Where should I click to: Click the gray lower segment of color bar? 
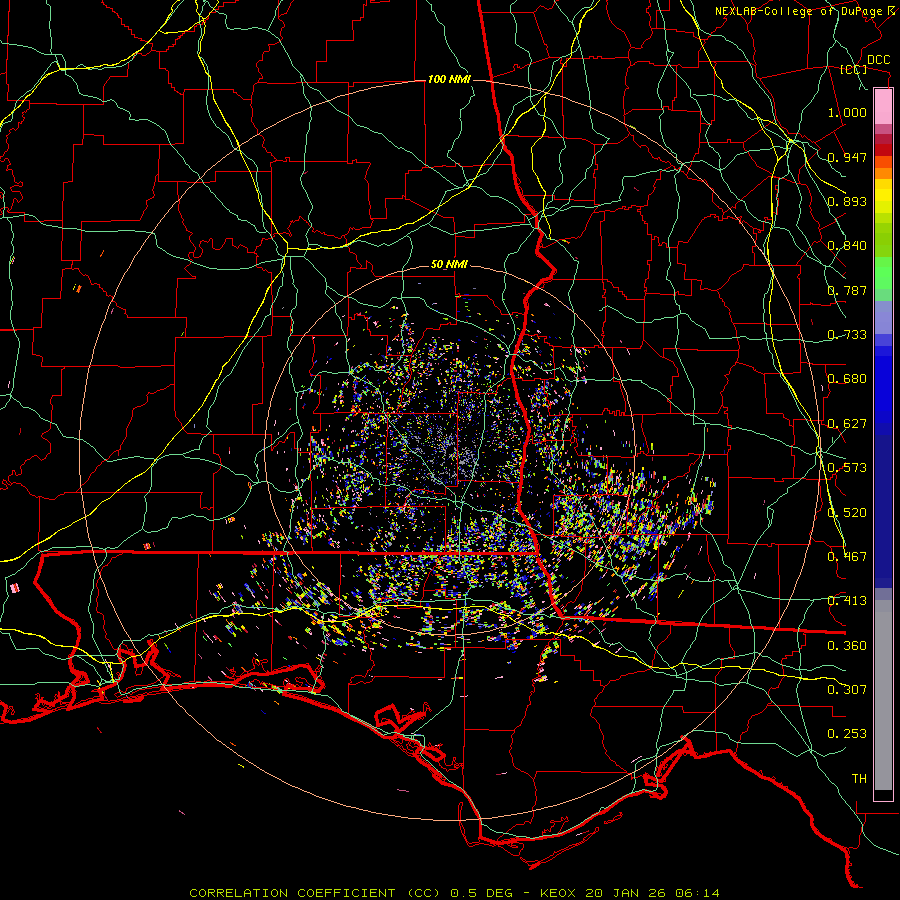click(x=883, y=695)
